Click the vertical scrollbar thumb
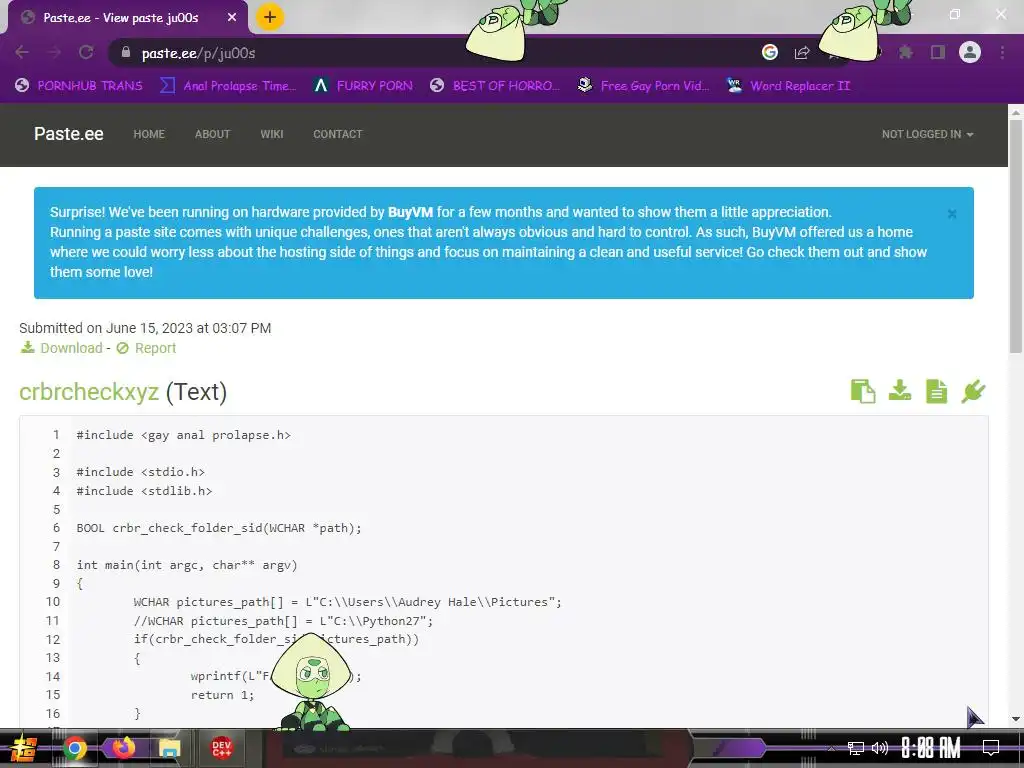This screenshot has height=768, width=1024. pyautogui.click(x=1016, y=236)
